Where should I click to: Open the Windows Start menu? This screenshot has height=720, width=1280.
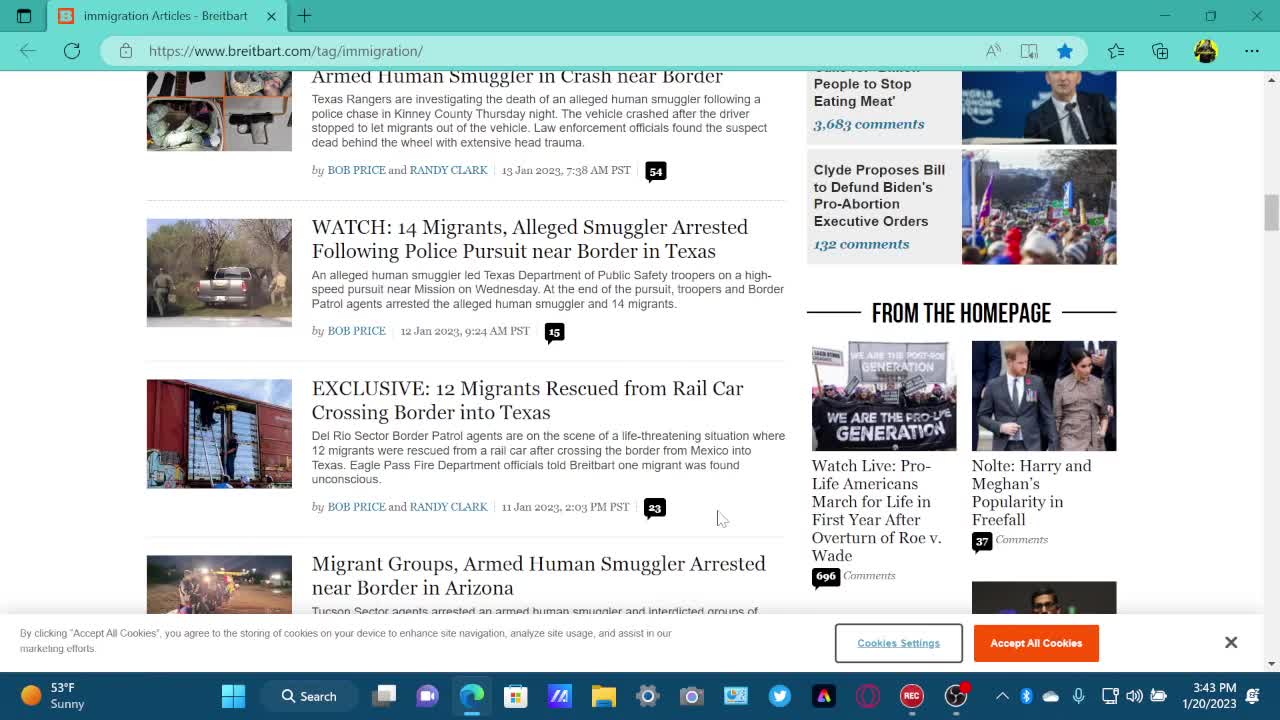pos(233,696)
